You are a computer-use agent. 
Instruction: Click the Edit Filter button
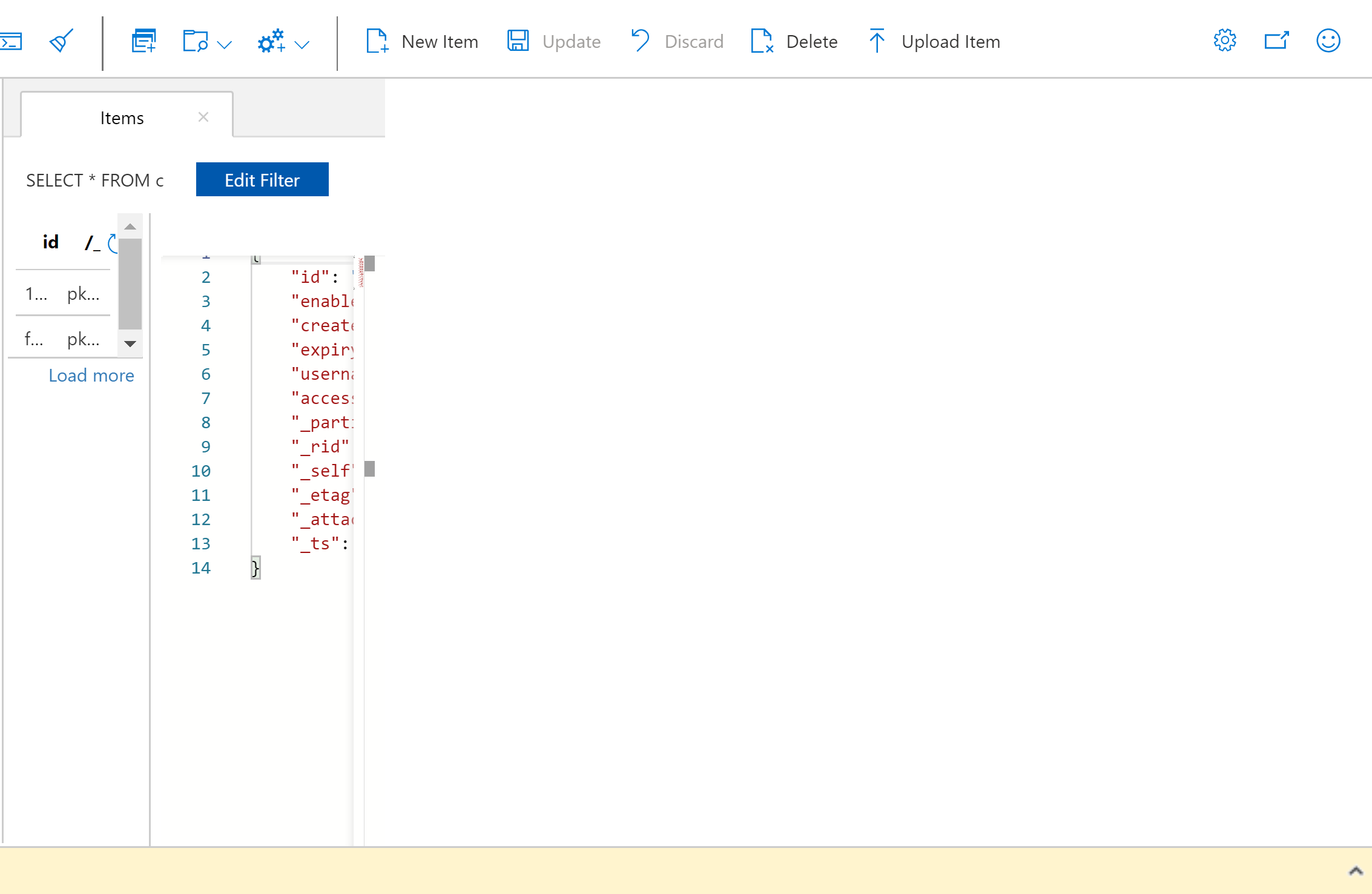[x=262, y=180]
